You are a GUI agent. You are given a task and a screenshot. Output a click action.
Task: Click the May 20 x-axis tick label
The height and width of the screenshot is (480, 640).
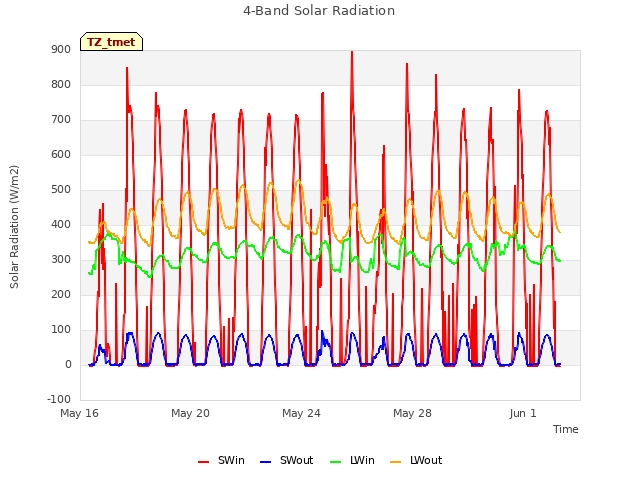pos(191,413)
